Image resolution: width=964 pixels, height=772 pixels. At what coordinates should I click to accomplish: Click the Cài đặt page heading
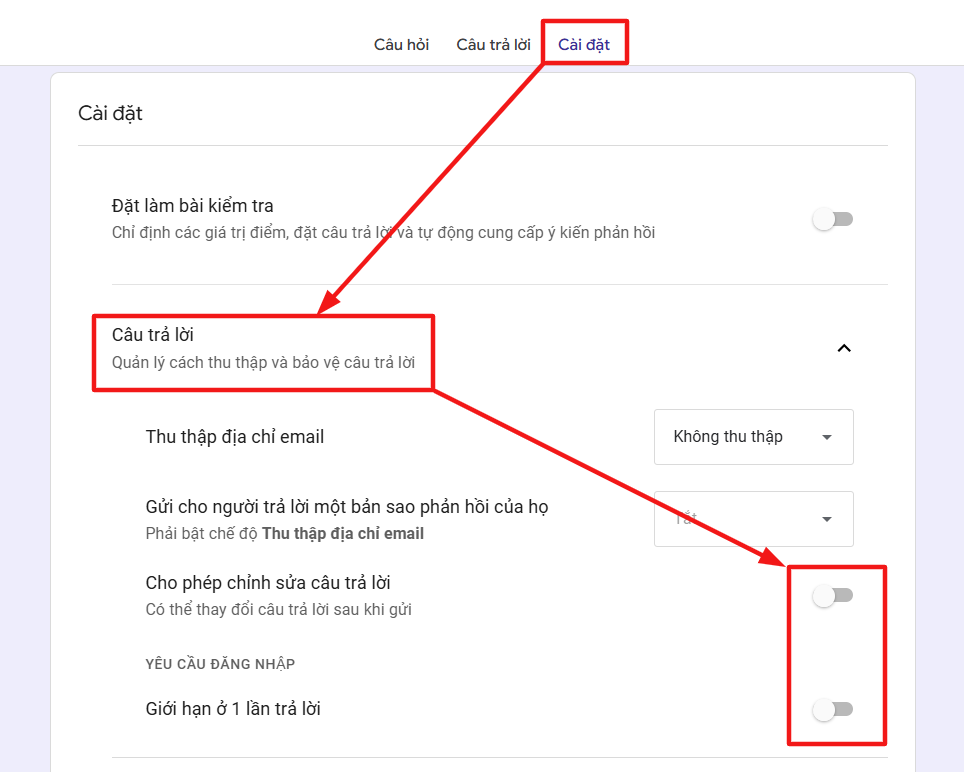pyautogui.click(x=110, y=113)
